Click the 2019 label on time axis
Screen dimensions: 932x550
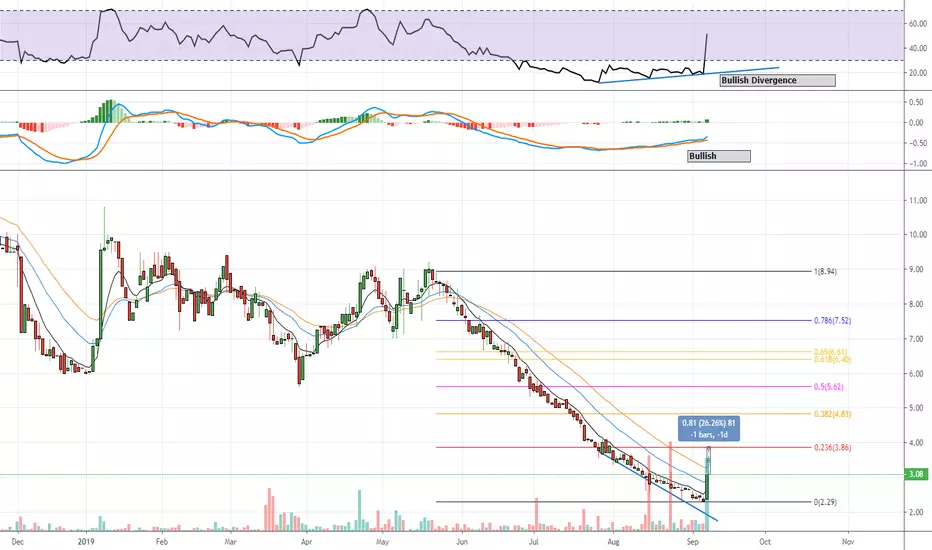pyautogui.click(x=86, y=542)
